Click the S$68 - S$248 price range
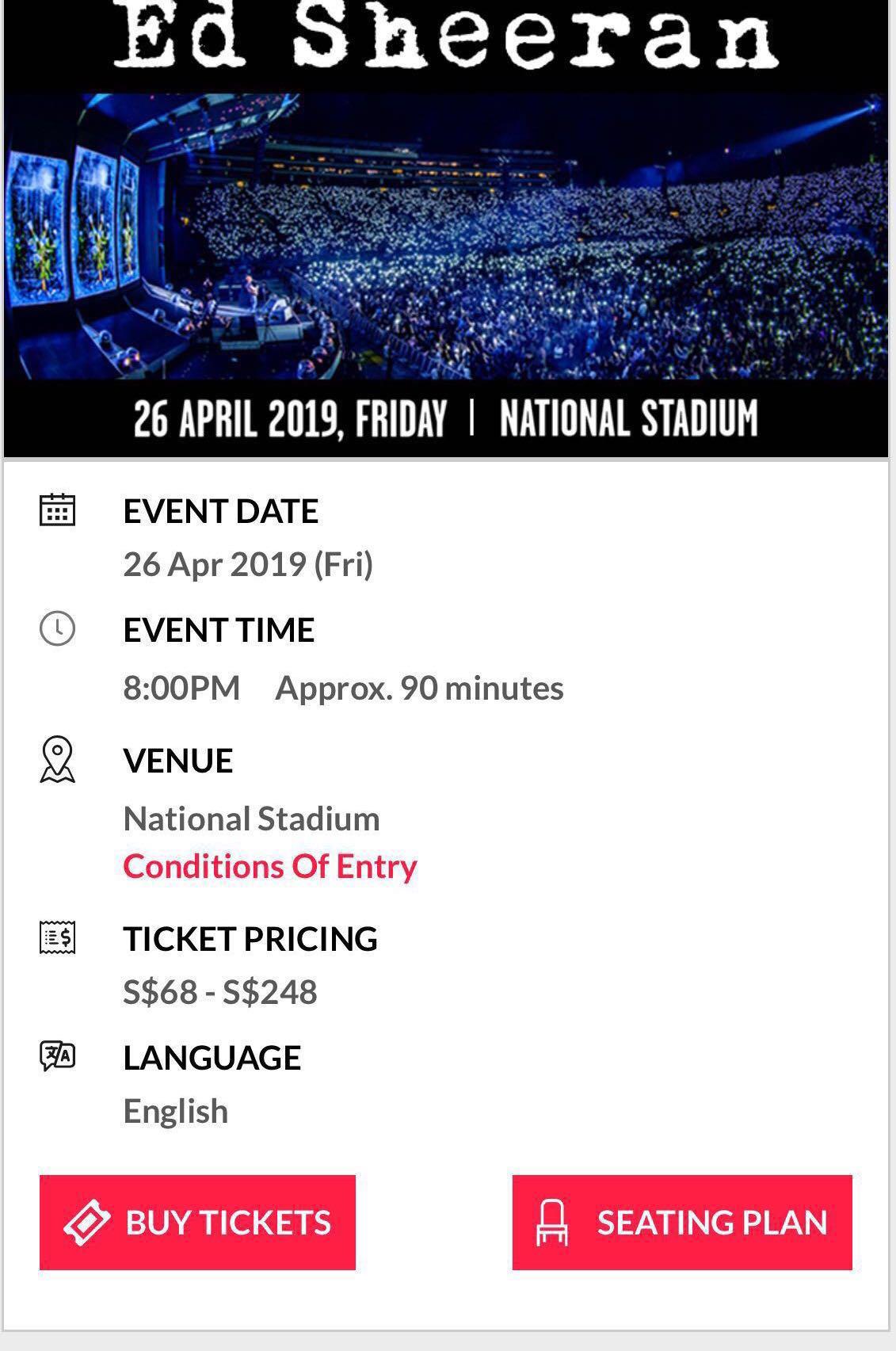The width and height of the screenshot is (896, 1351). (220, 990)
